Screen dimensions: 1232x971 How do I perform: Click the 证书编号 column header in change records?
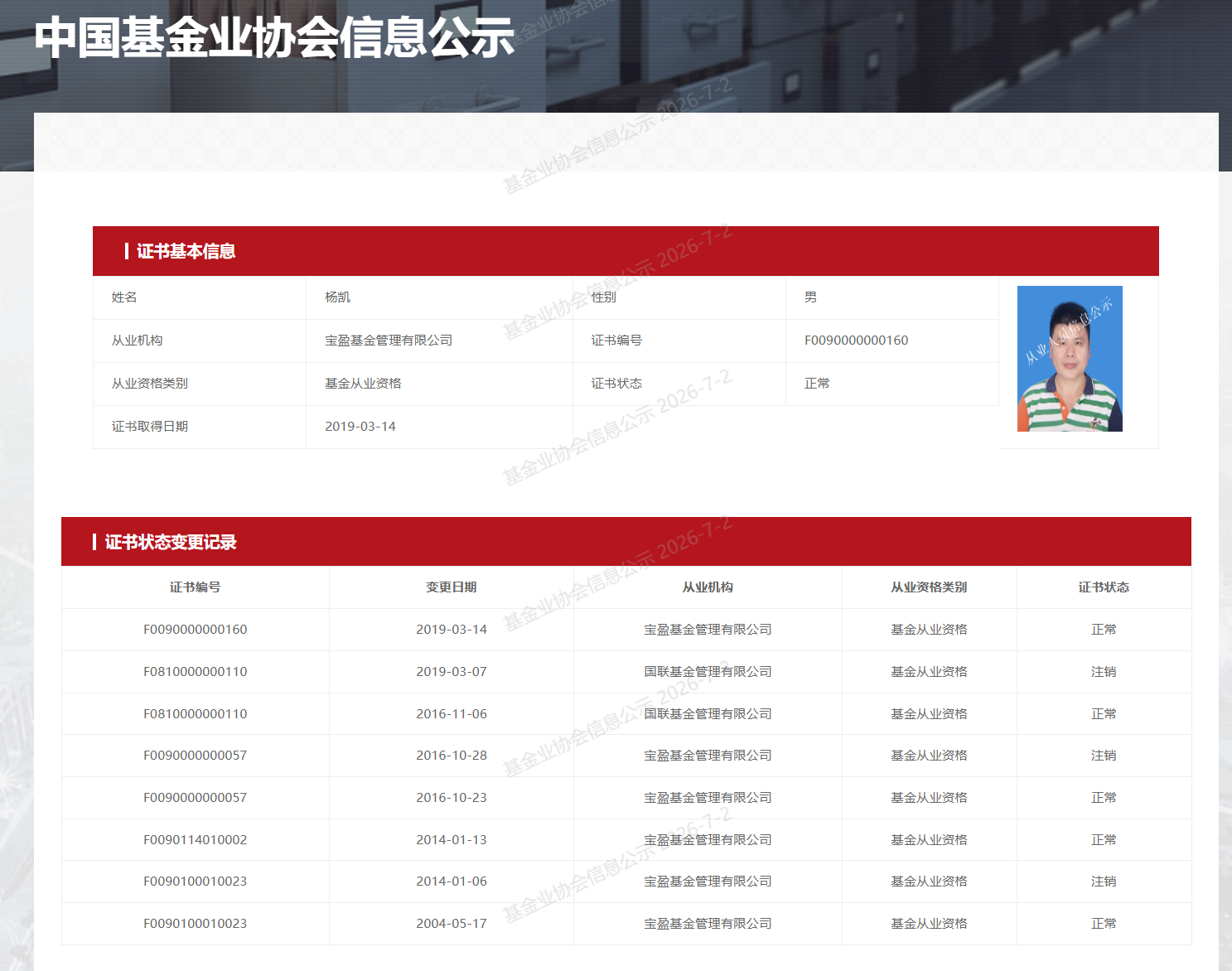pyautogui.click(x=196, y=587)
